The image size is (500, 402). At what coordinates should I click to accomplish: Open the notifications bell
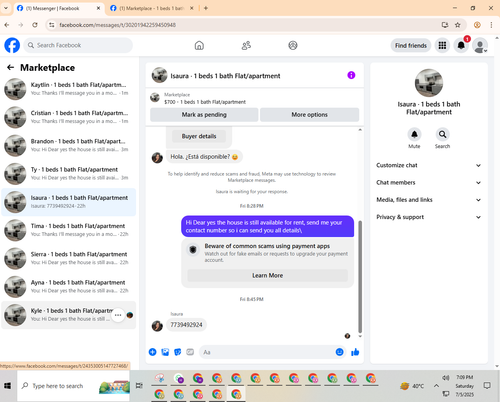tap(461, 45)
